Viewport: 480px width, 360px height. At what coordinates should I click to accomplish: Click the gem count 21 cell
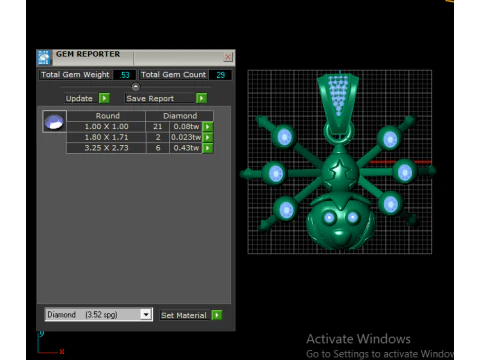click(158, 127)
